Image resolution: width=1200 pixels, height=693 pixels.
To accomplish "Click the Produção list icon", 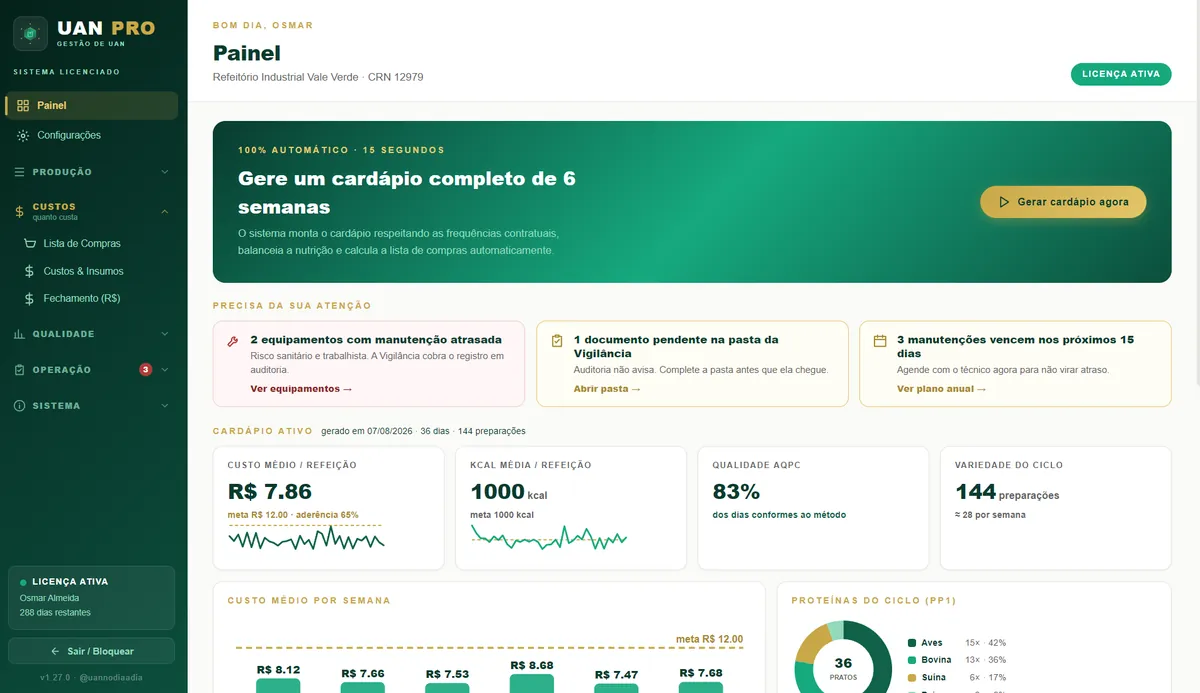I will click(20, 172).
